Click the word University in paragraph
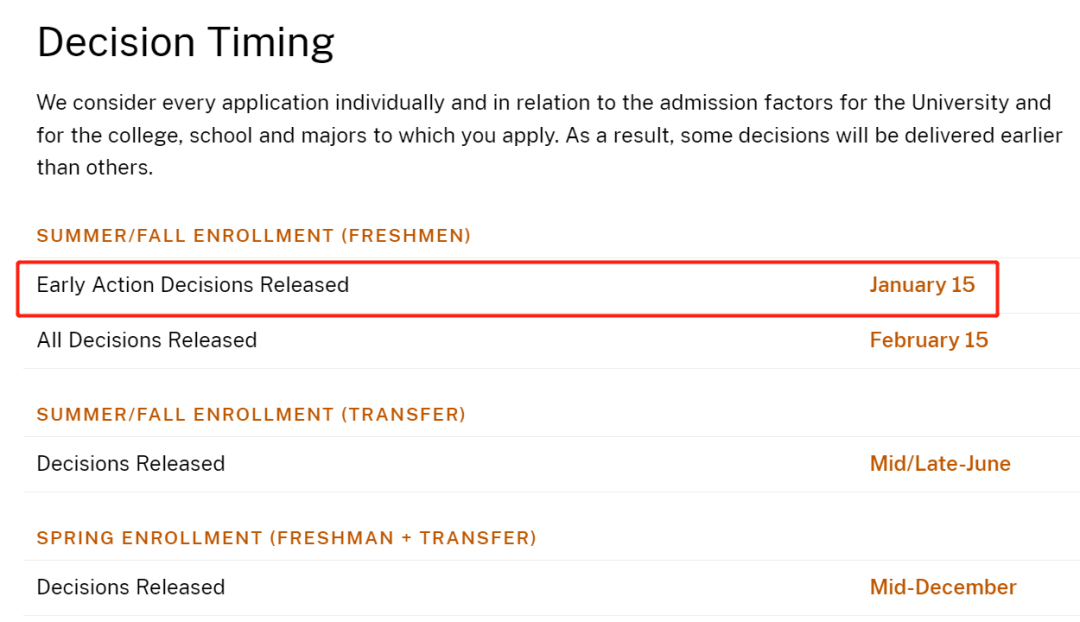 click(x=959, y=103)
